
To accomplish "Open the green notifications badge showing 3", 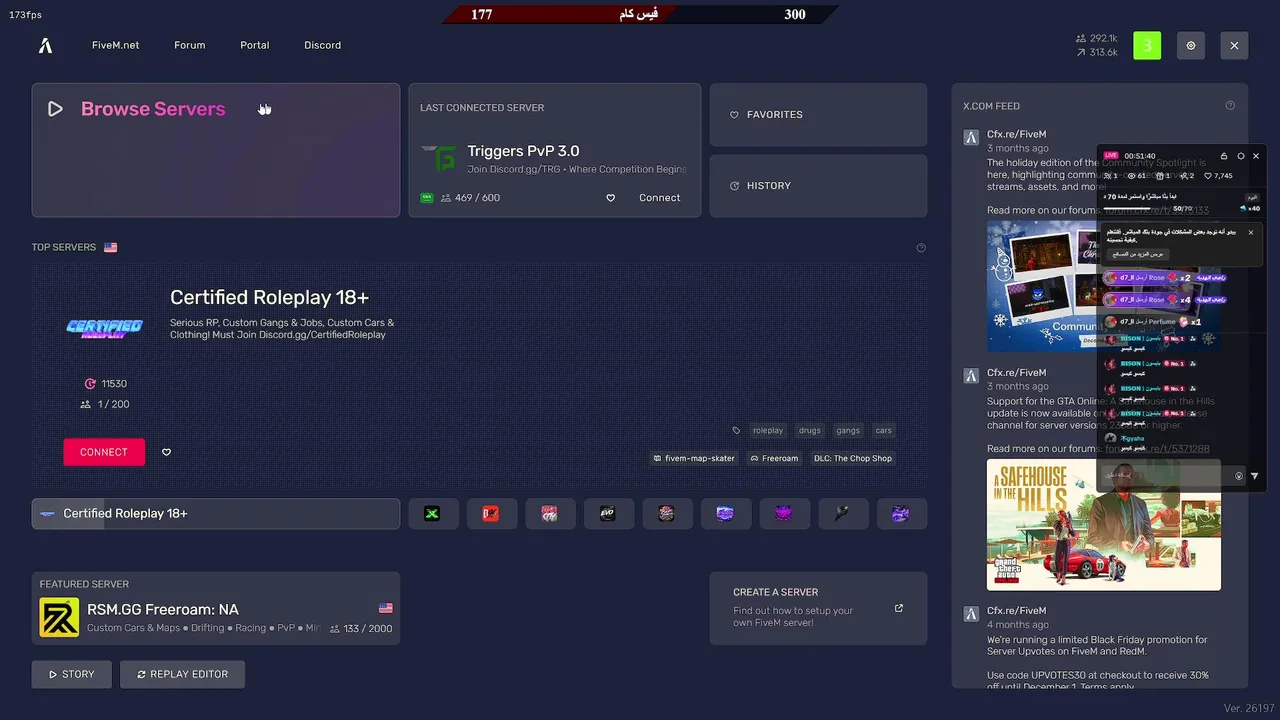I will tap(1147, 45).
